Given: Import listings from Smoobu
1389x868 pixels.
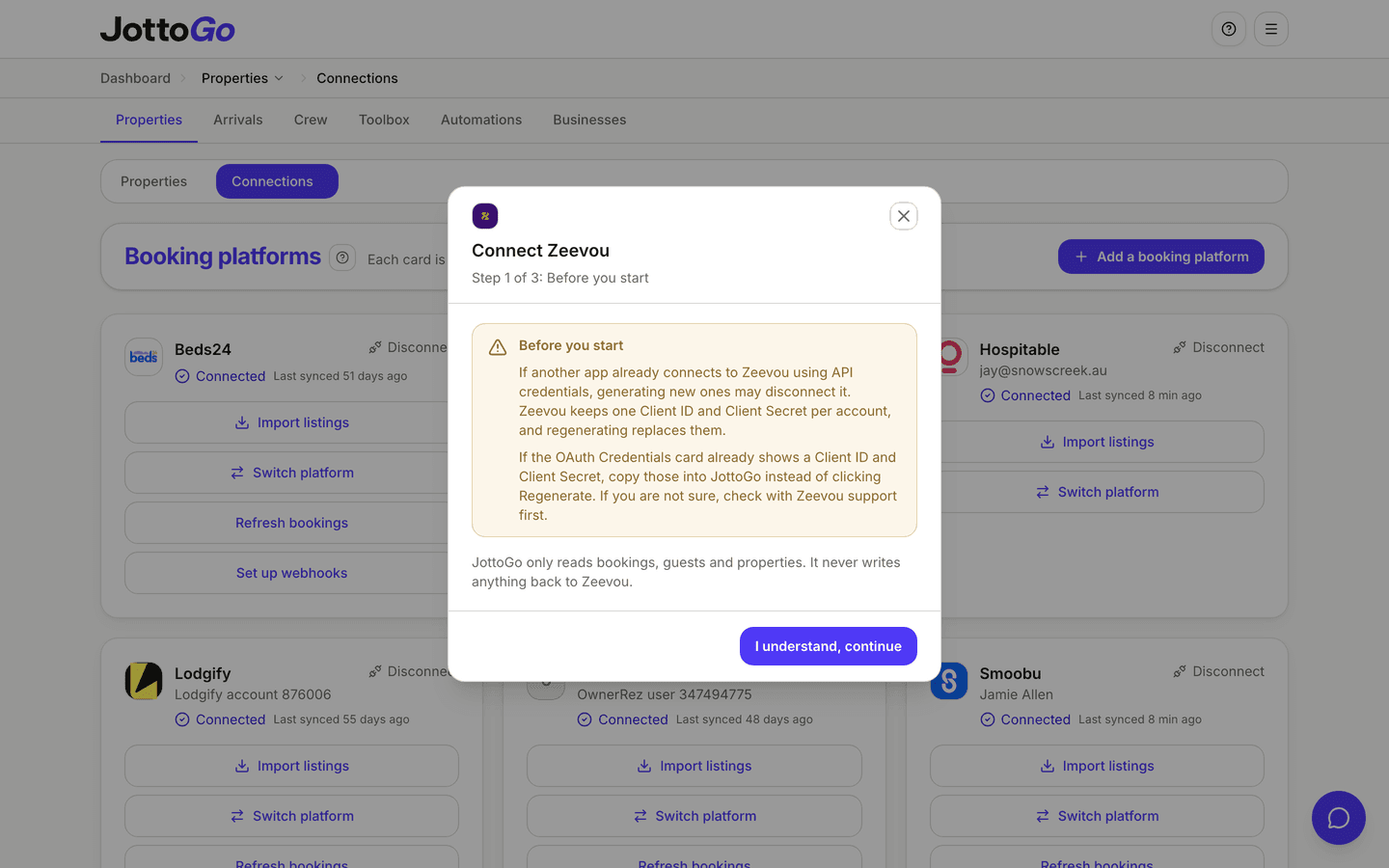Looking at the screenshot, I should click(1097, 766).
